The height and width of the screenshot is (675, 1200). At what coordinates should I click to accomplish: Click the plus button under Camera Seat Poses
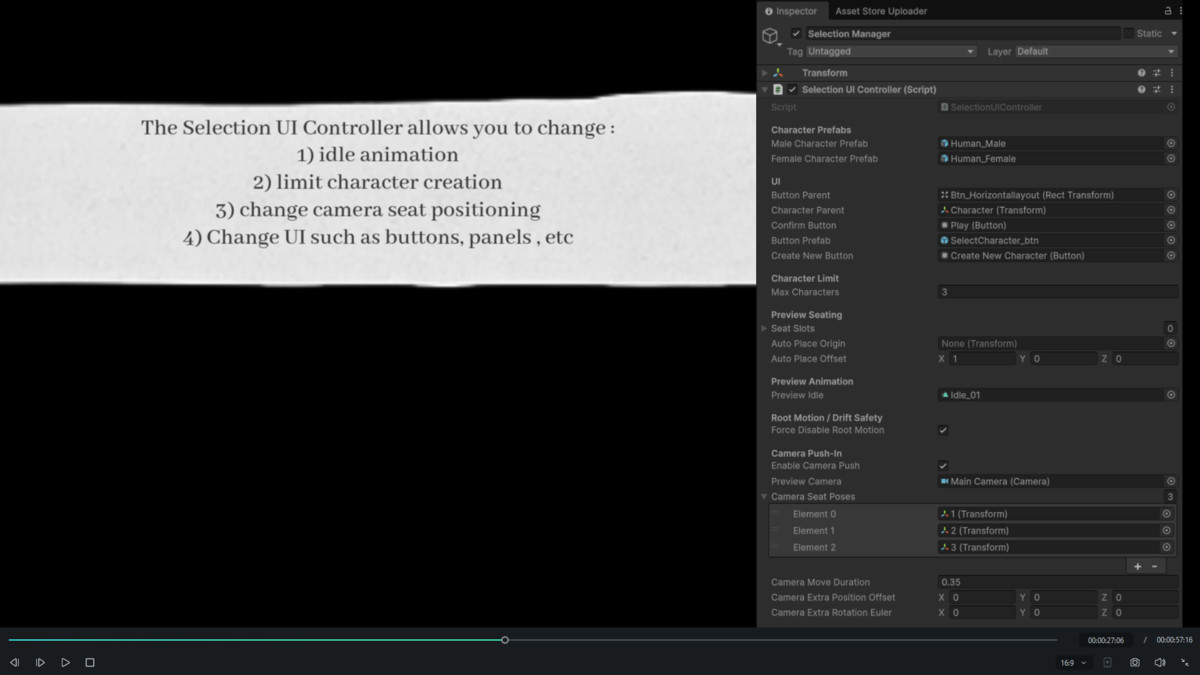(1136, 565)
